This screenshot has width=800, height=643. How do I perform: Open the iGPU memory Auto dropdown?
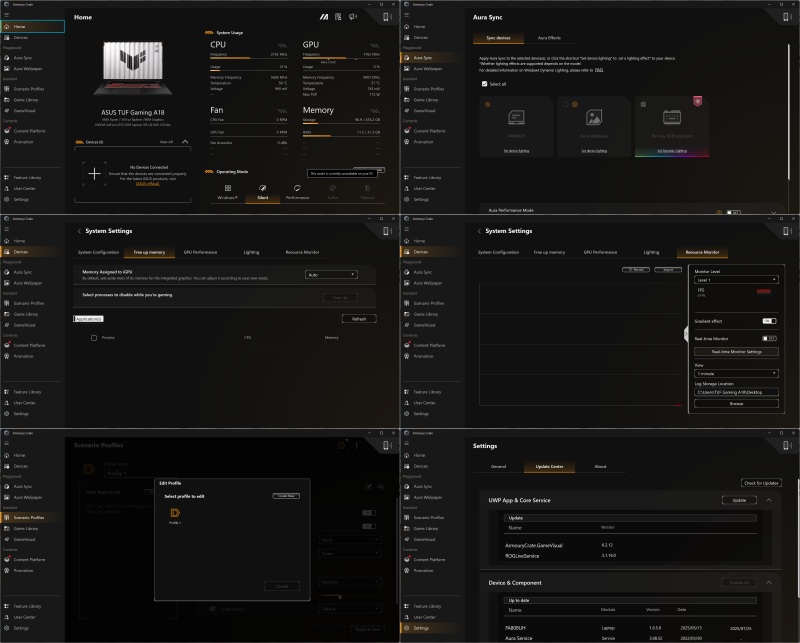(332, 274)
